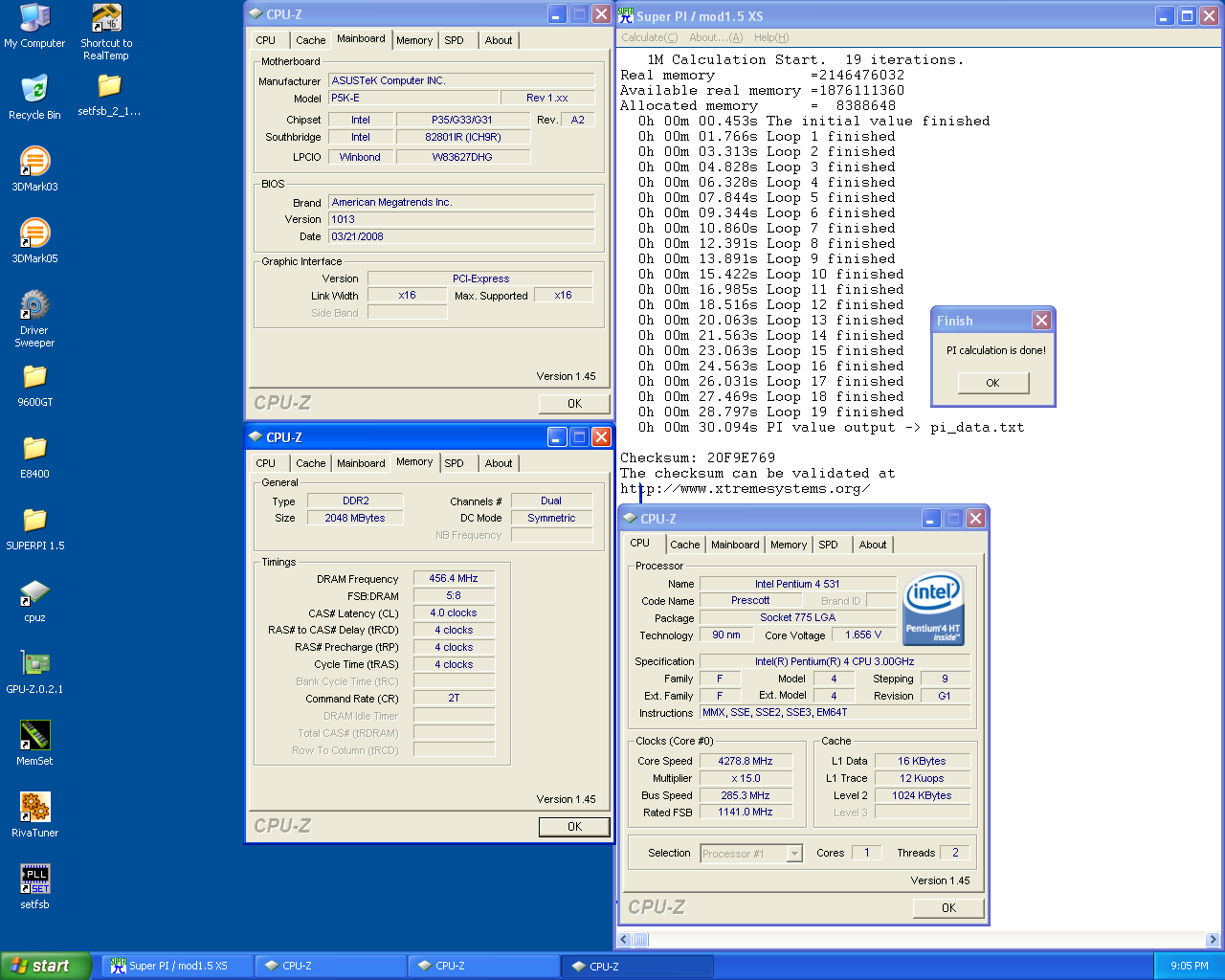
Task: Switch to Cache tab in Mainboard window
Action: point(310,40)
